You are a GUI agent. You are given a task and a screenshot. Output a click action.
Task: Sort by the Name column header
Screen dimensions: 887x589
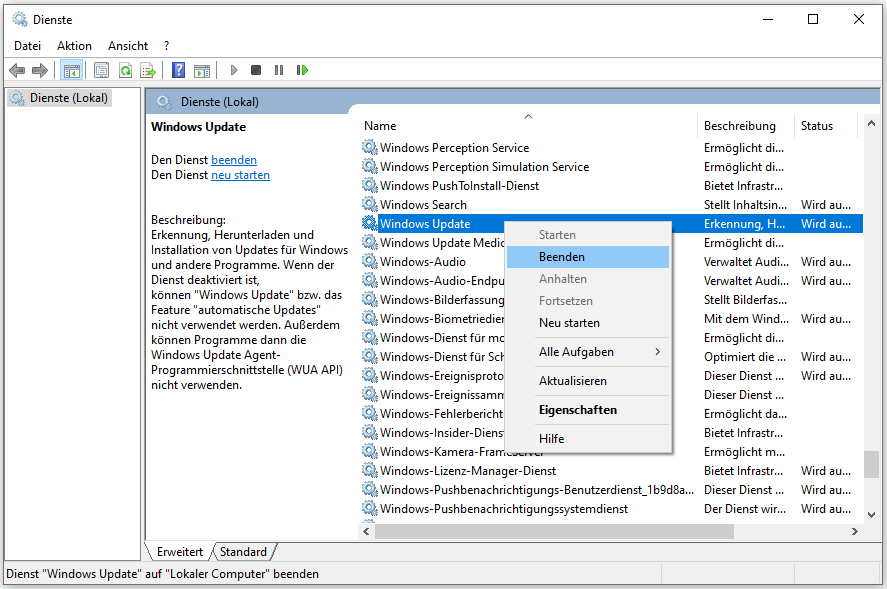528,126
